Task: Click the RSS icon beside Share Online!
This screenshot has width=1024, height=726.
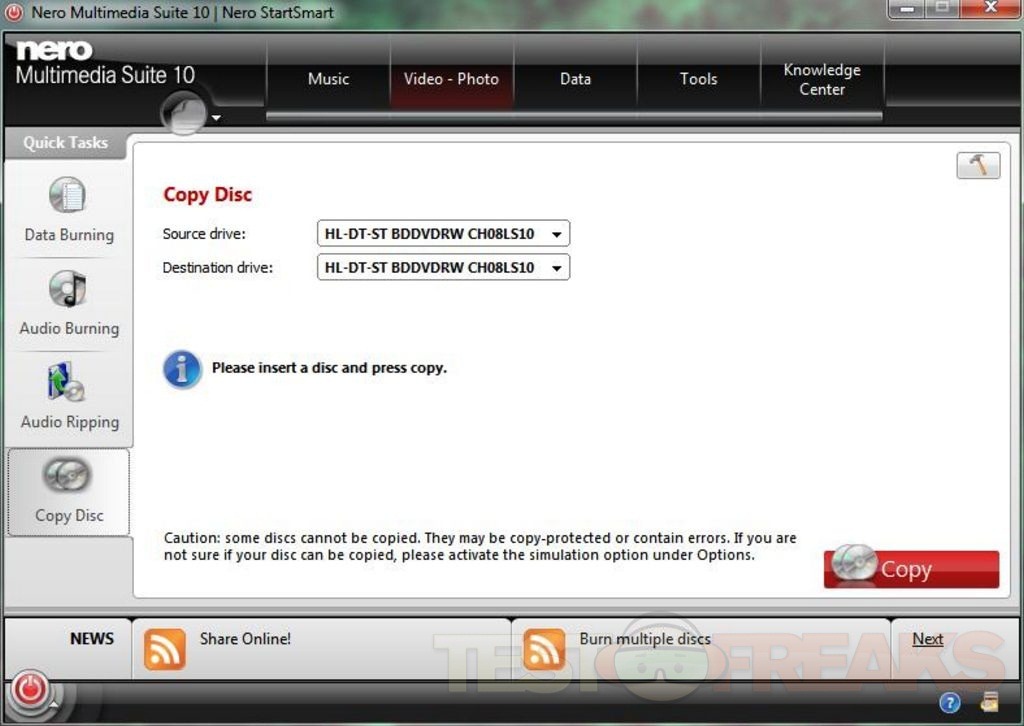Action: click(165, 648)
